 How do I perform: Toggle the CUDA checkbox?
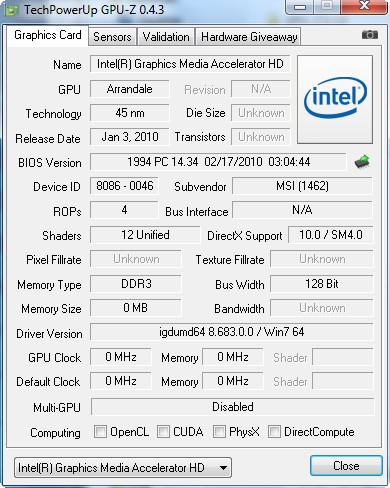click(163, 431)
